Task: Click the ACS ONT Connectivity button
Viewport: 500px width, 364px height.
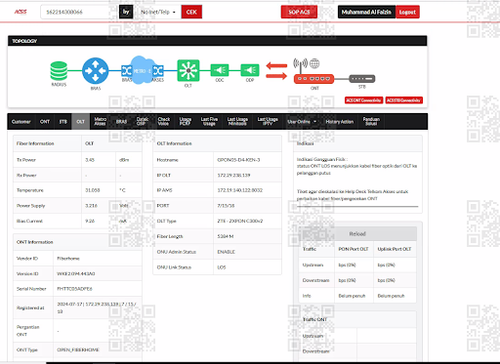Action: tap(364, 100)
